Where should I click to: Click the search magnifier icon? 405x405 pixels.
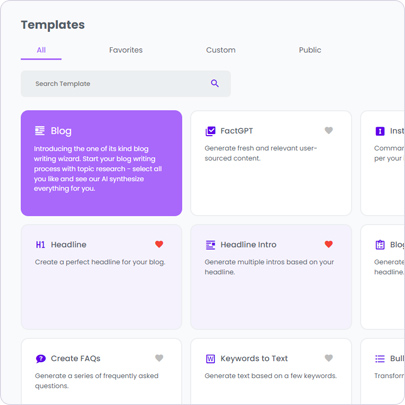click(215, 83)
